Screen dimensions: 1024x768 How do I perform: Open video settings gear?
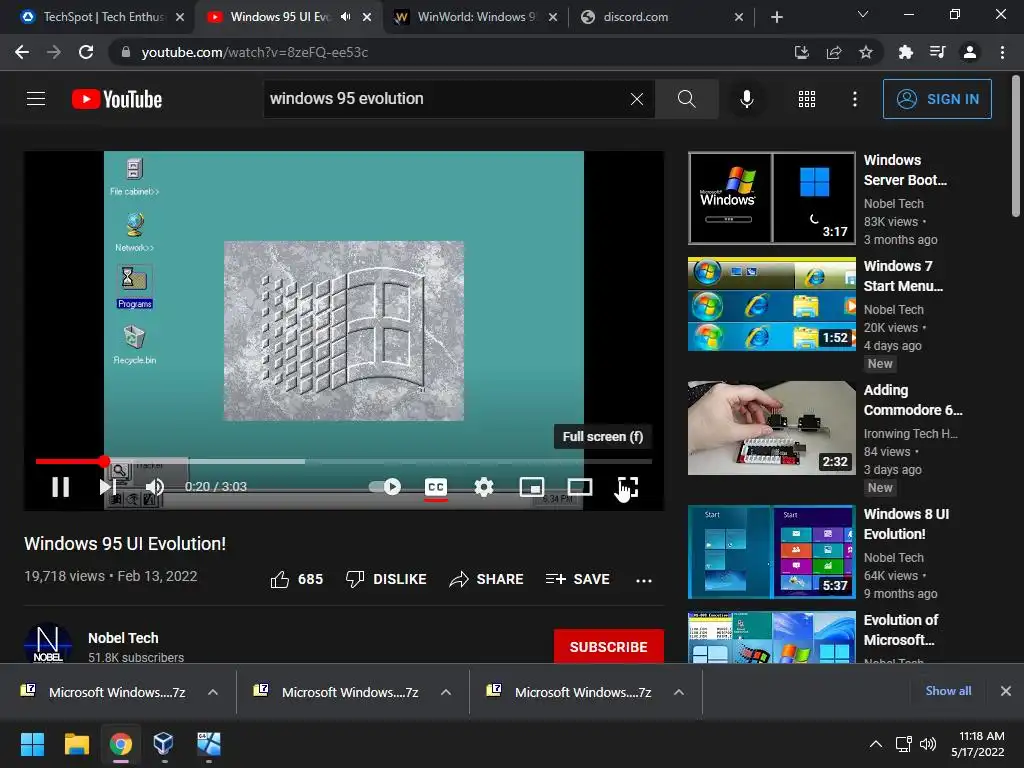tap(484, 487)
